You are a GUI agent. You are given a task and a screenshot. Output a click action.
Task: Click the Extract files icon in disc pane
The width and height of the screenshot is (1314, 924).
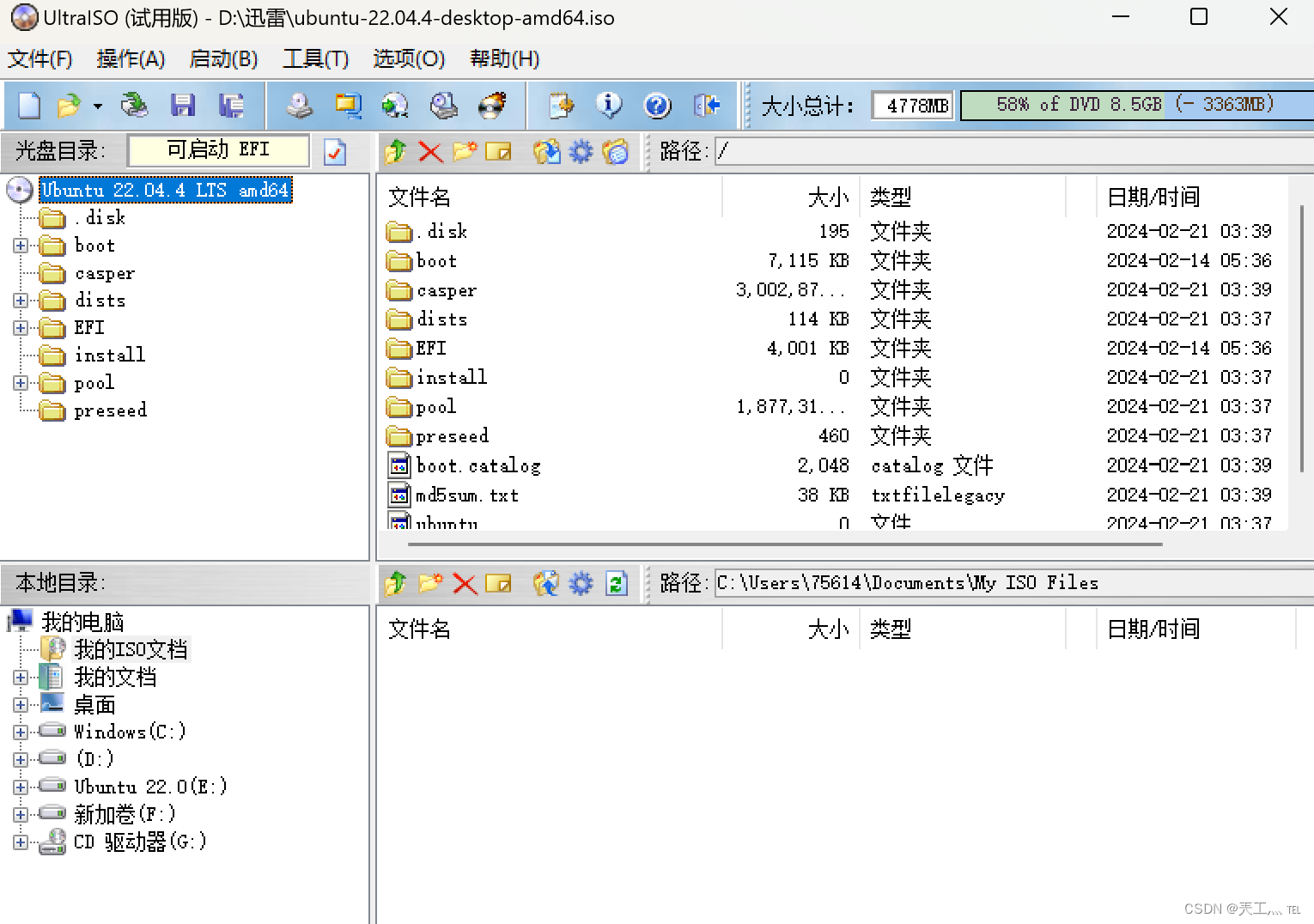(547, 152)
